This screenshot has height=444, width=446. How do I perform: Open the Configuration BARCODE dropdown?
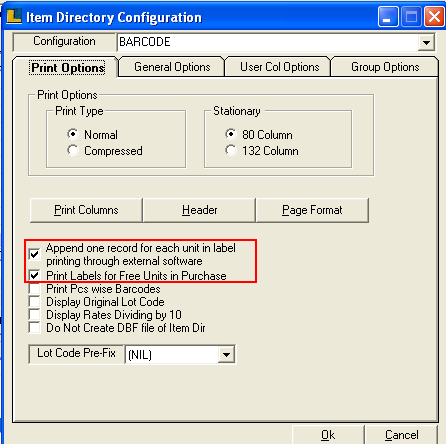426,42
